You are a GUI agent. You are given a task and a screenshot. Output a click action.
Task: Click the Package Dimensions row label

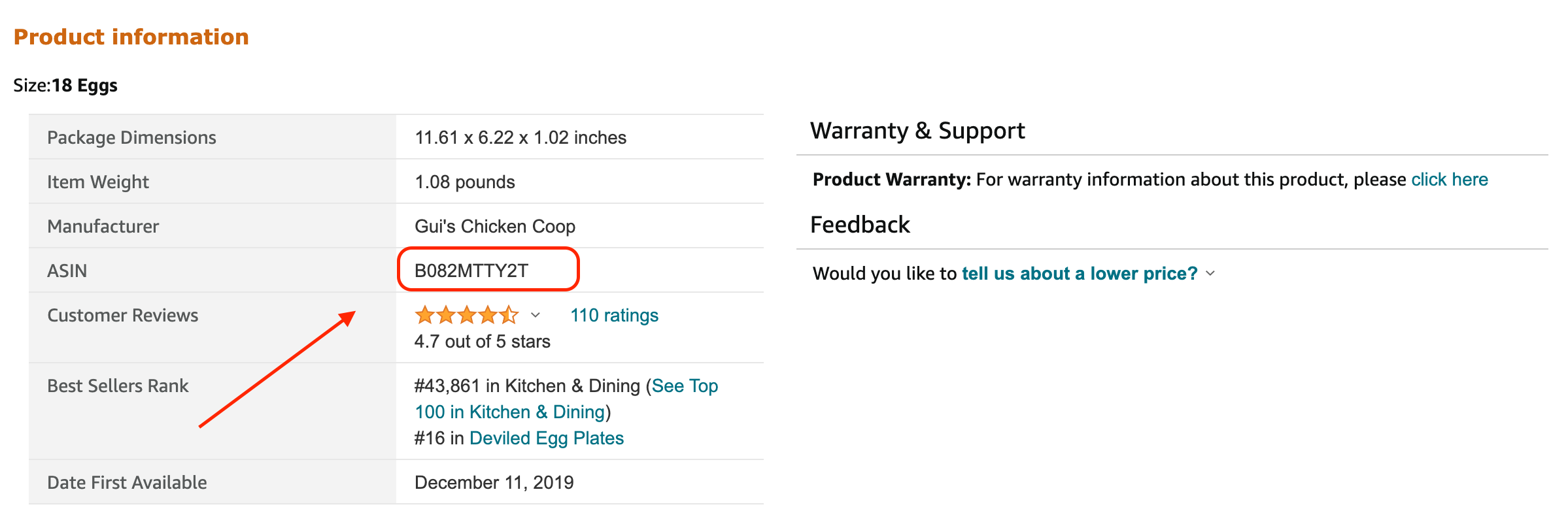pos(131,137)
